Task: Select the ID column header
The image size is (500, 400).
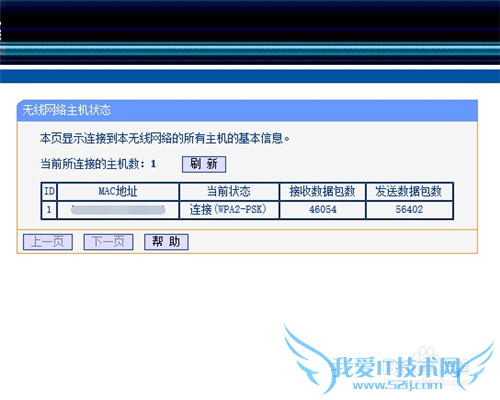Action: point(49,191)
